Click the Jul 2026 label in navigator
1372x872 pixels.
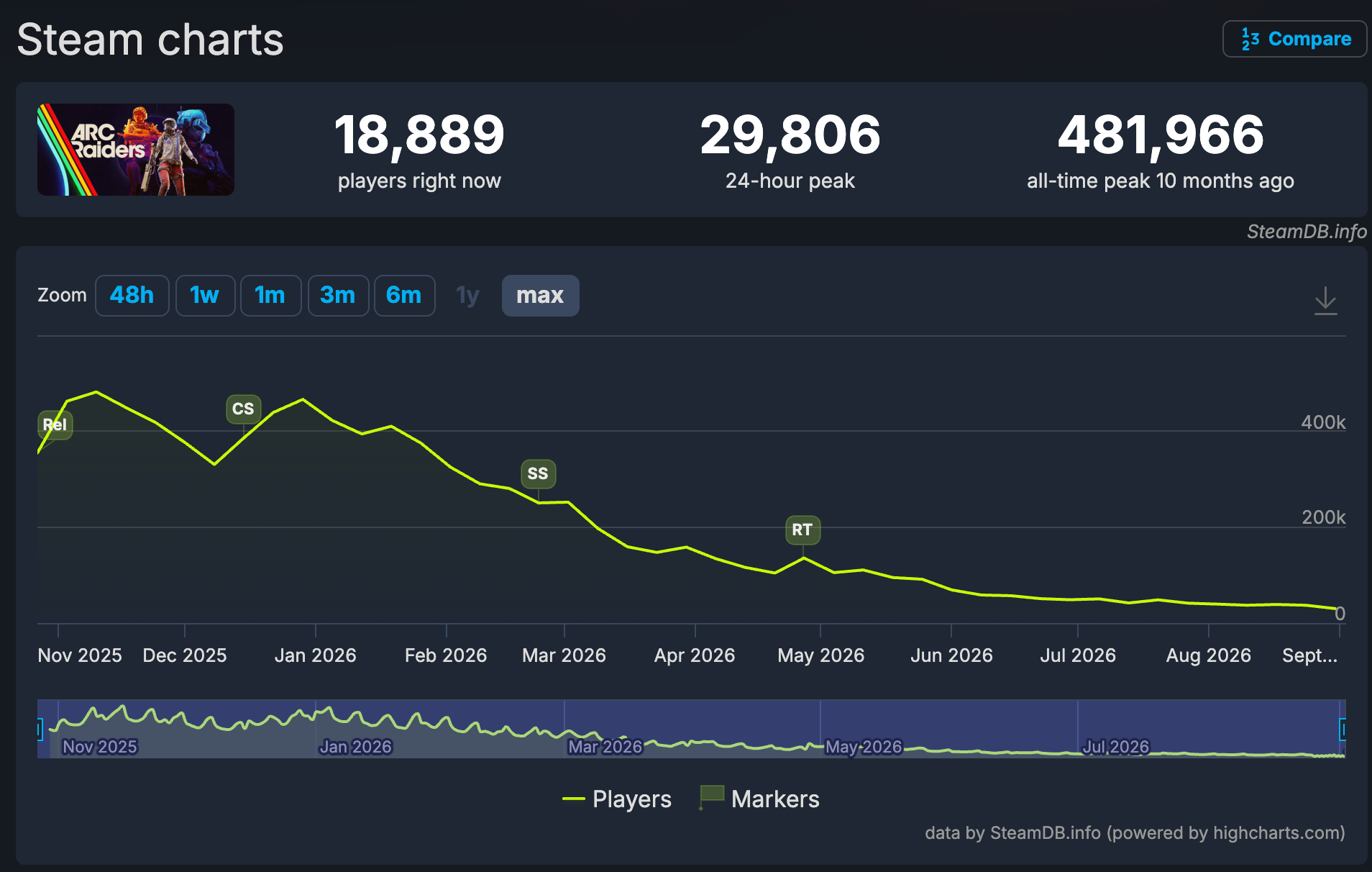click(x=1116, y=747)
